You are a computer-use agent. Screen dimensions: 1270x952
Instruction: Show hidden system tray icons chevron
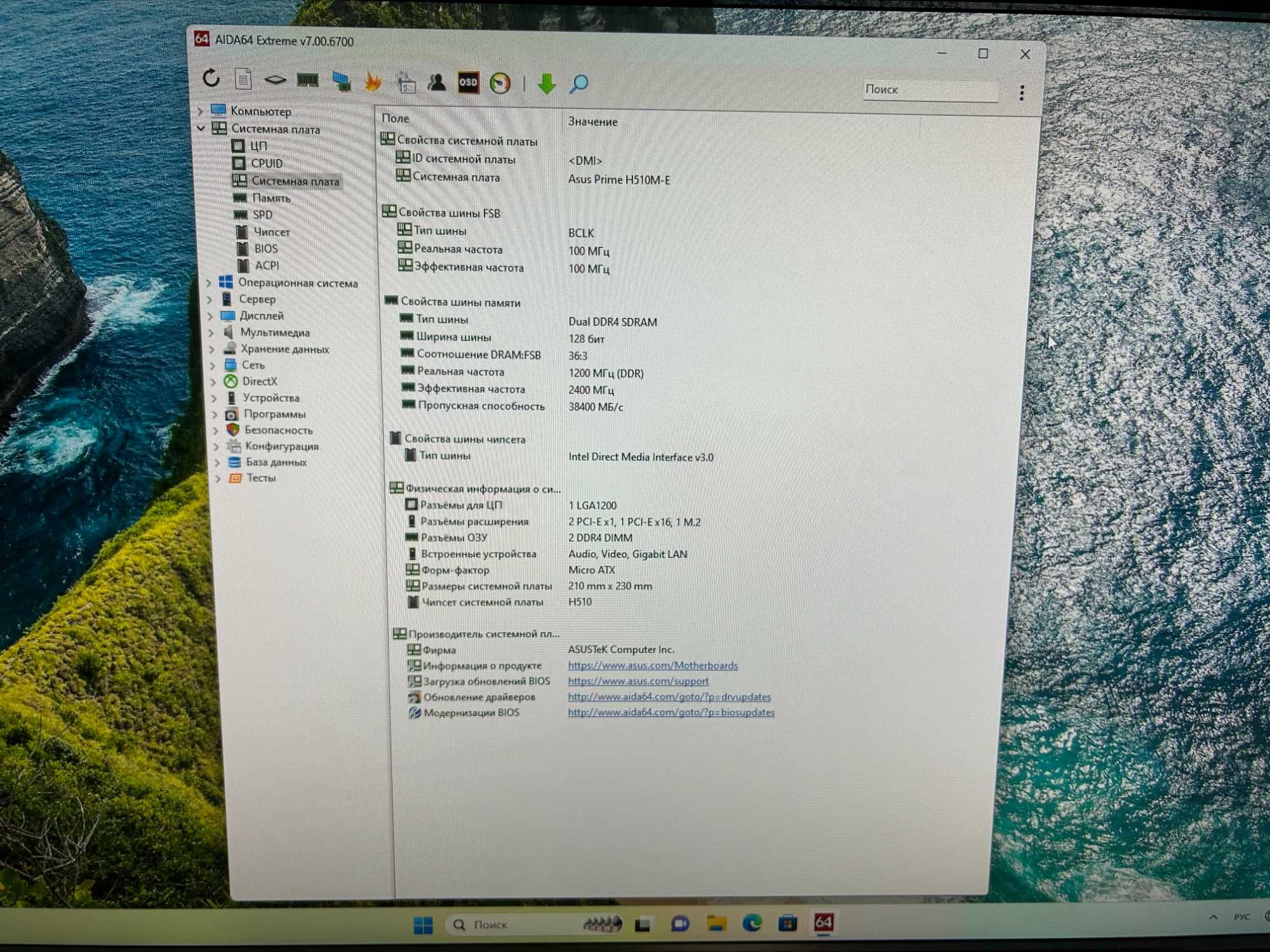tap(1213, 917)
